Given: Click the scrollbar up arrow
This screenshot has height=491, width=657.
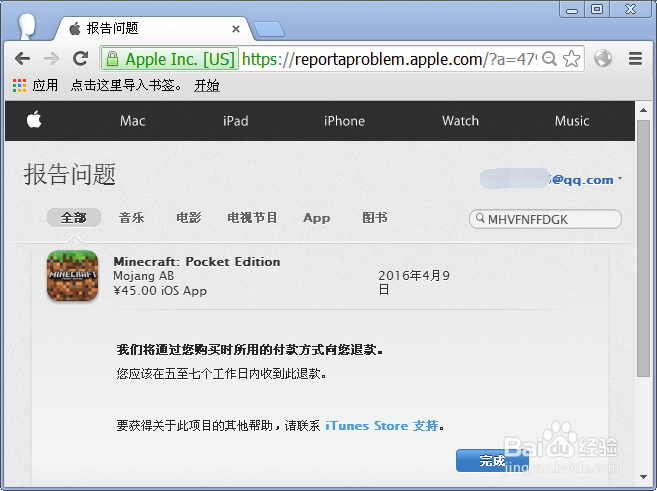Looking at the screenshot, I should [x=643, y=110].
